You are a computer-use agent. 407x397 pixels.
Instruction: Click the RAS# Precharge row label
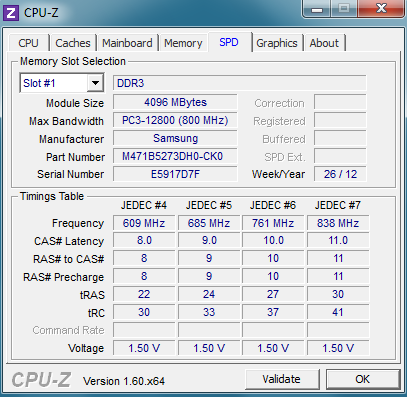[x=63, y=277]
